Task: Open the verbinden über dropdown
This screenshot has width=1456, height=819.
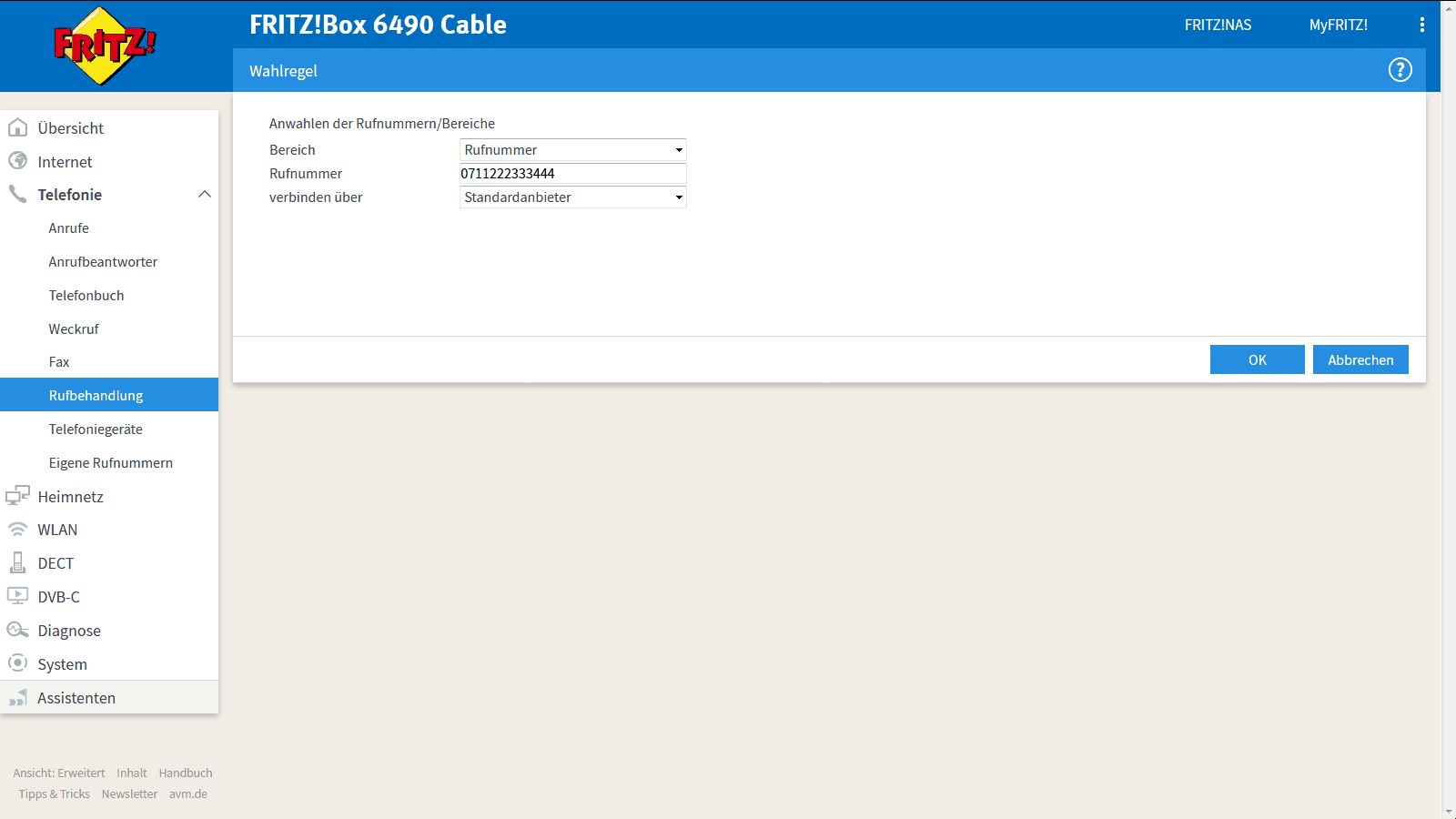Action: click(573, 197)
